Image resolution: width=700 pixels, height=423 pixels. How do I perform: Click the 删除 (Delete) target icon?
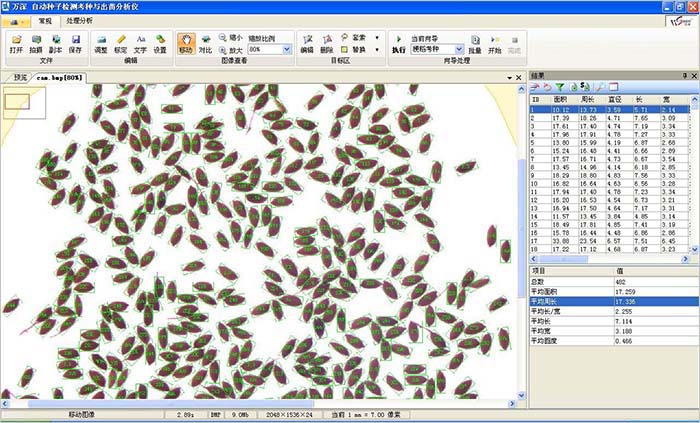(326, 43)
